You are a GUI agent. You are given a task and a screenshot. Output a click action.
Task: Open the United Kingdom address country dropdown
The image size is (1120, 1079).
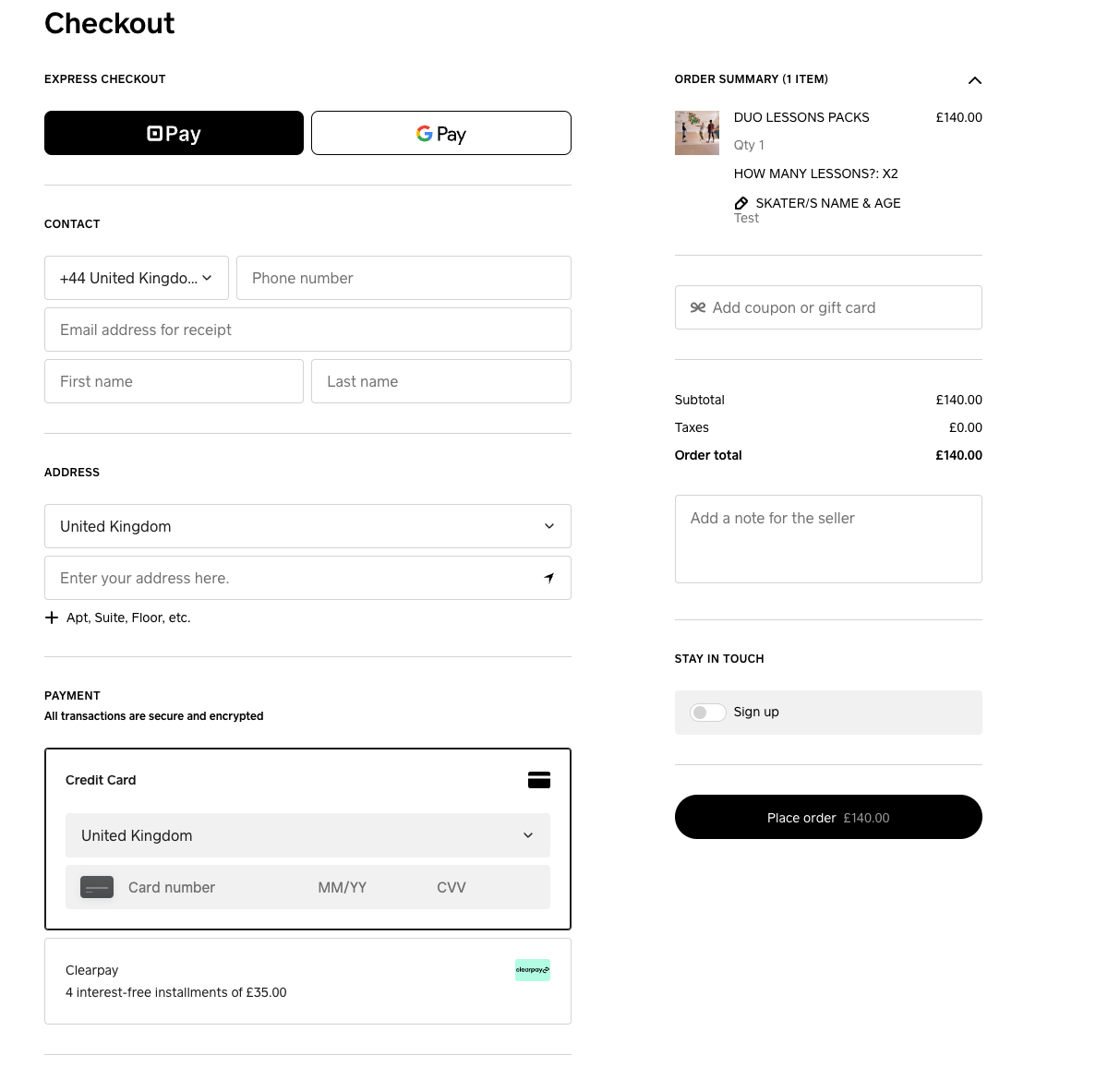(x=307, y=526)
